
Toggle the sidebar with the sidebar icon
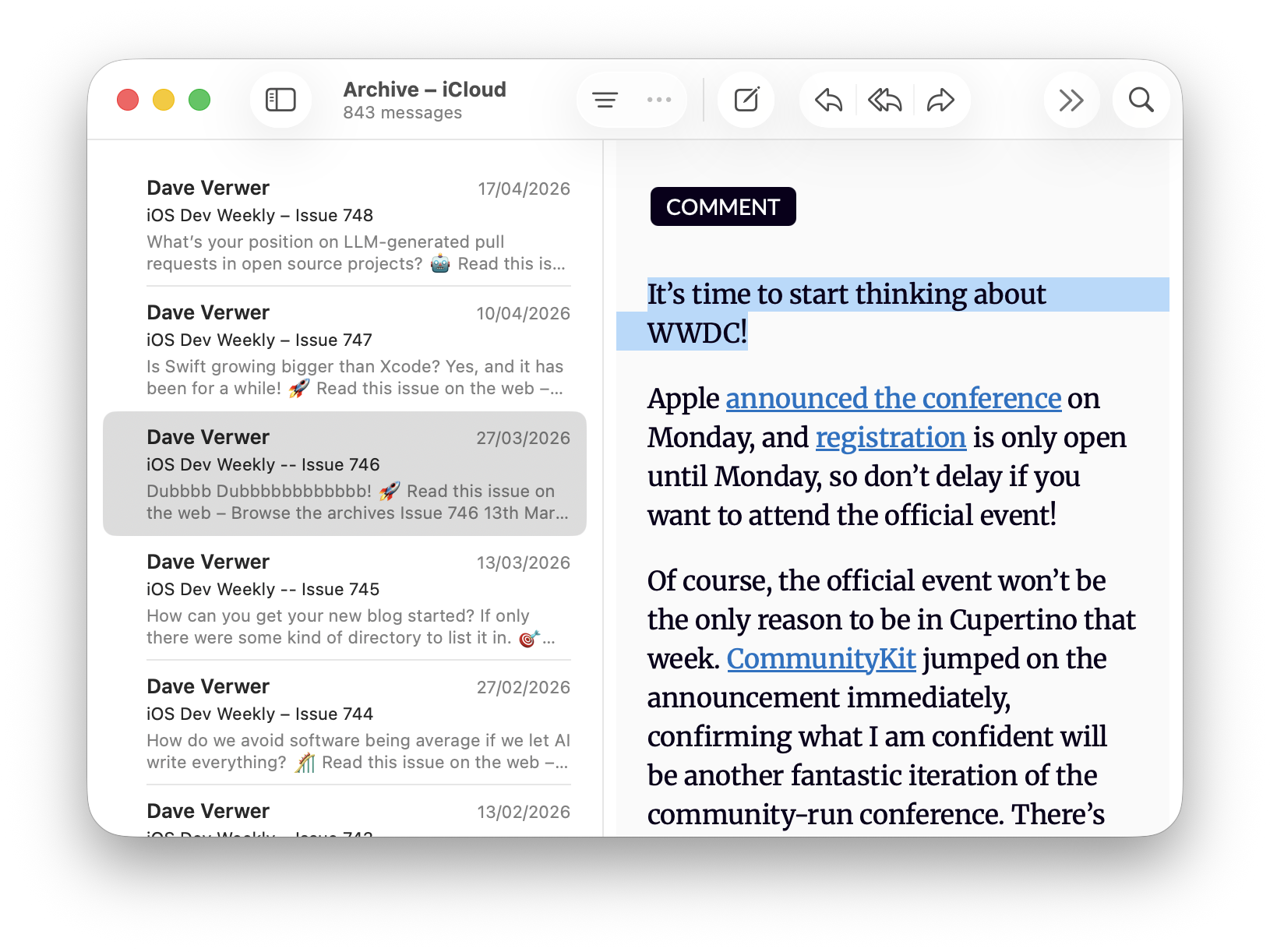click(280, 100)
